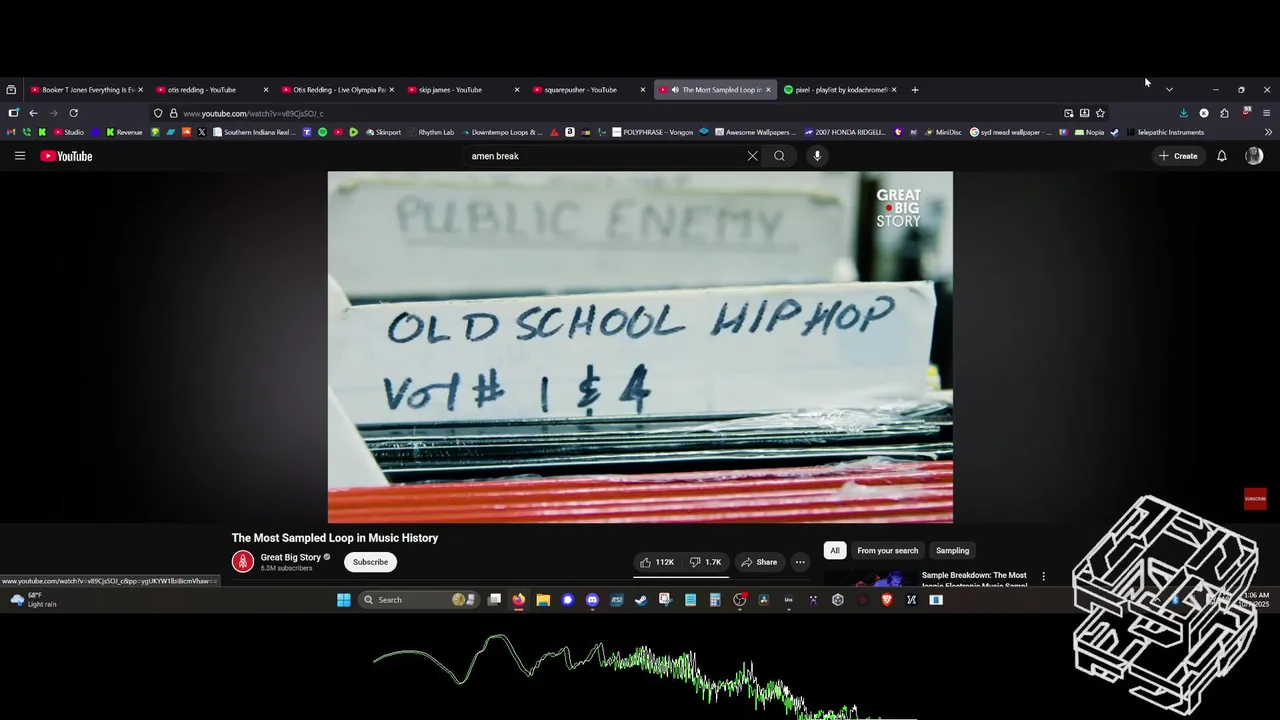Open Brave browser from the taskbar
Screen dimensions: 1280x720
pos(887,600)
